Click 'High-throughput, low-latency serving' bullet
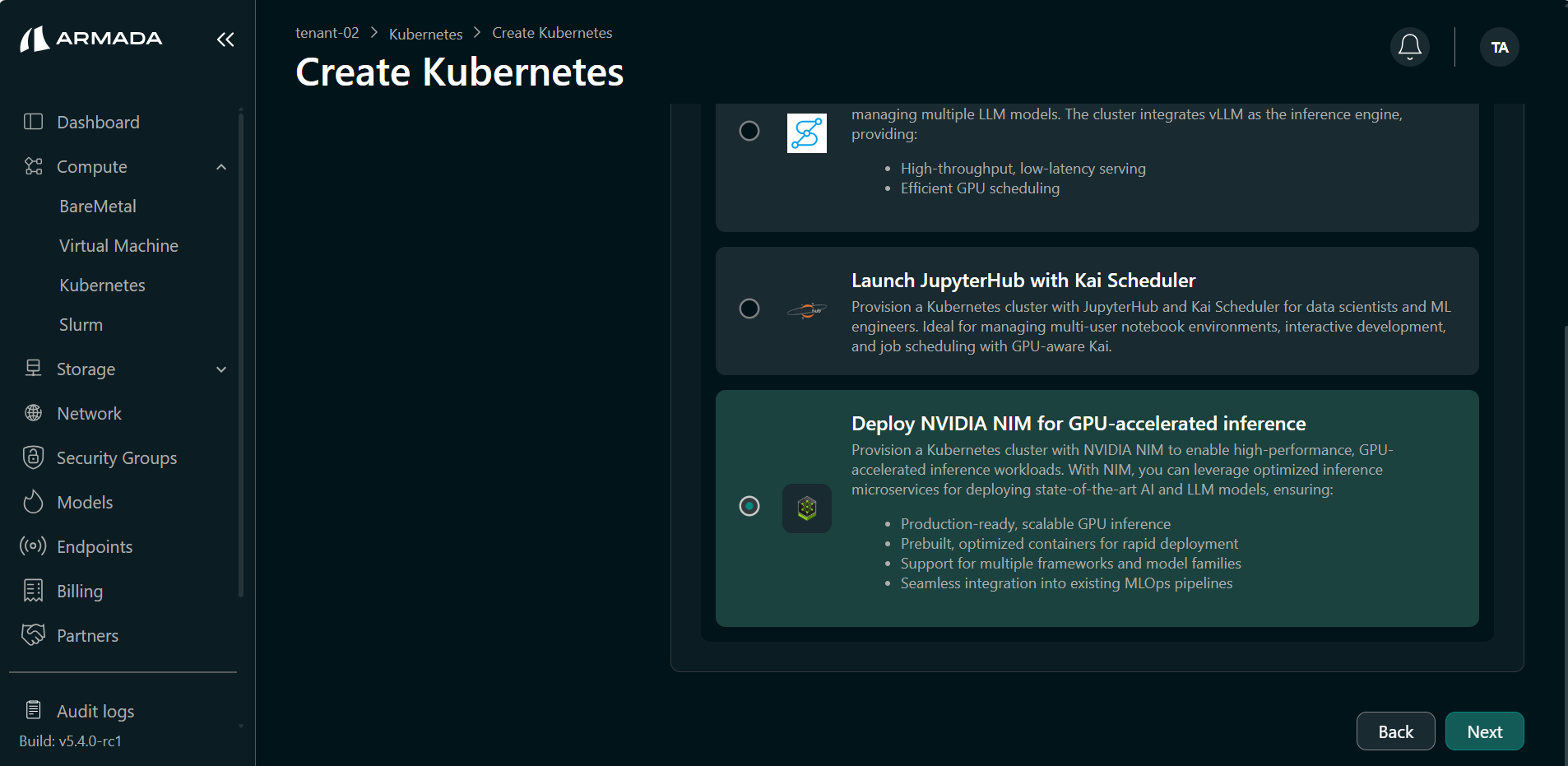Image resolution: width=1568 pixels, height=766 pixels. [1023, 169]
